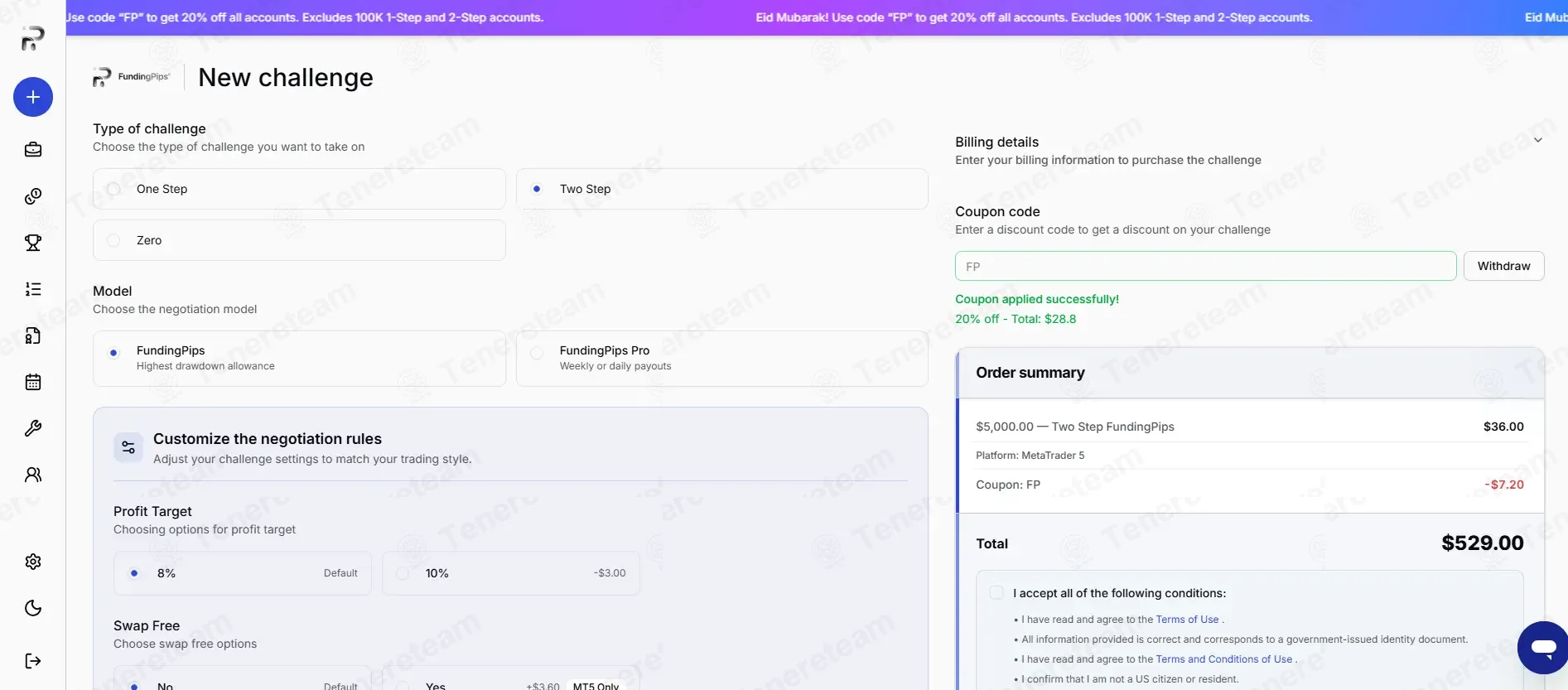
Task: Click 'I confirm that I am not a US citizen' text
Action: tap(1131, 679)
